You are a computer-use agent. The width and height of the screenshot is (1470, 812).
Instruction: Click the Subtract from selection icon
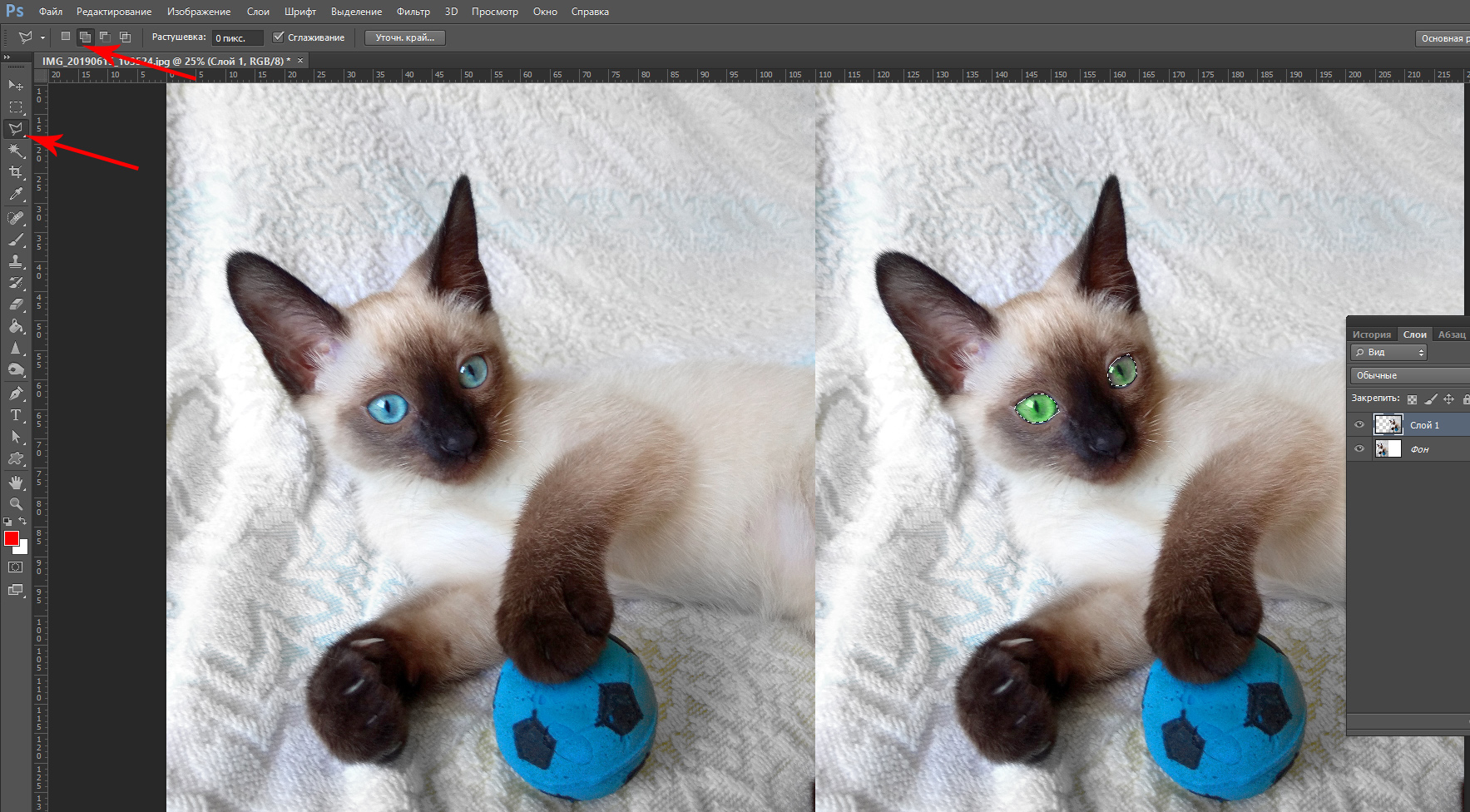point(105,37)
